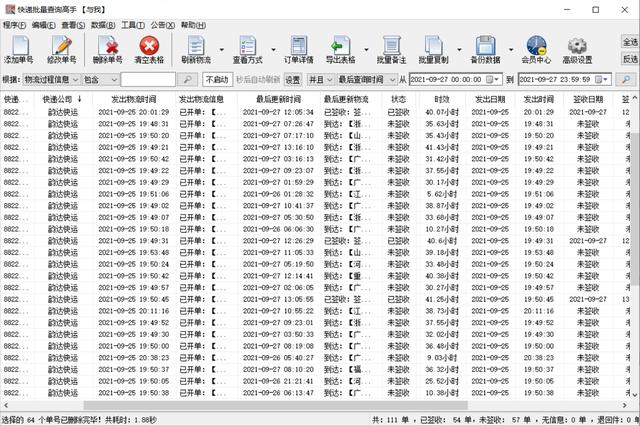Image resolution: width=640 pixels, height=426 pixels.
Task: Click the 全选 button
Action: click(x=630, y=42)
